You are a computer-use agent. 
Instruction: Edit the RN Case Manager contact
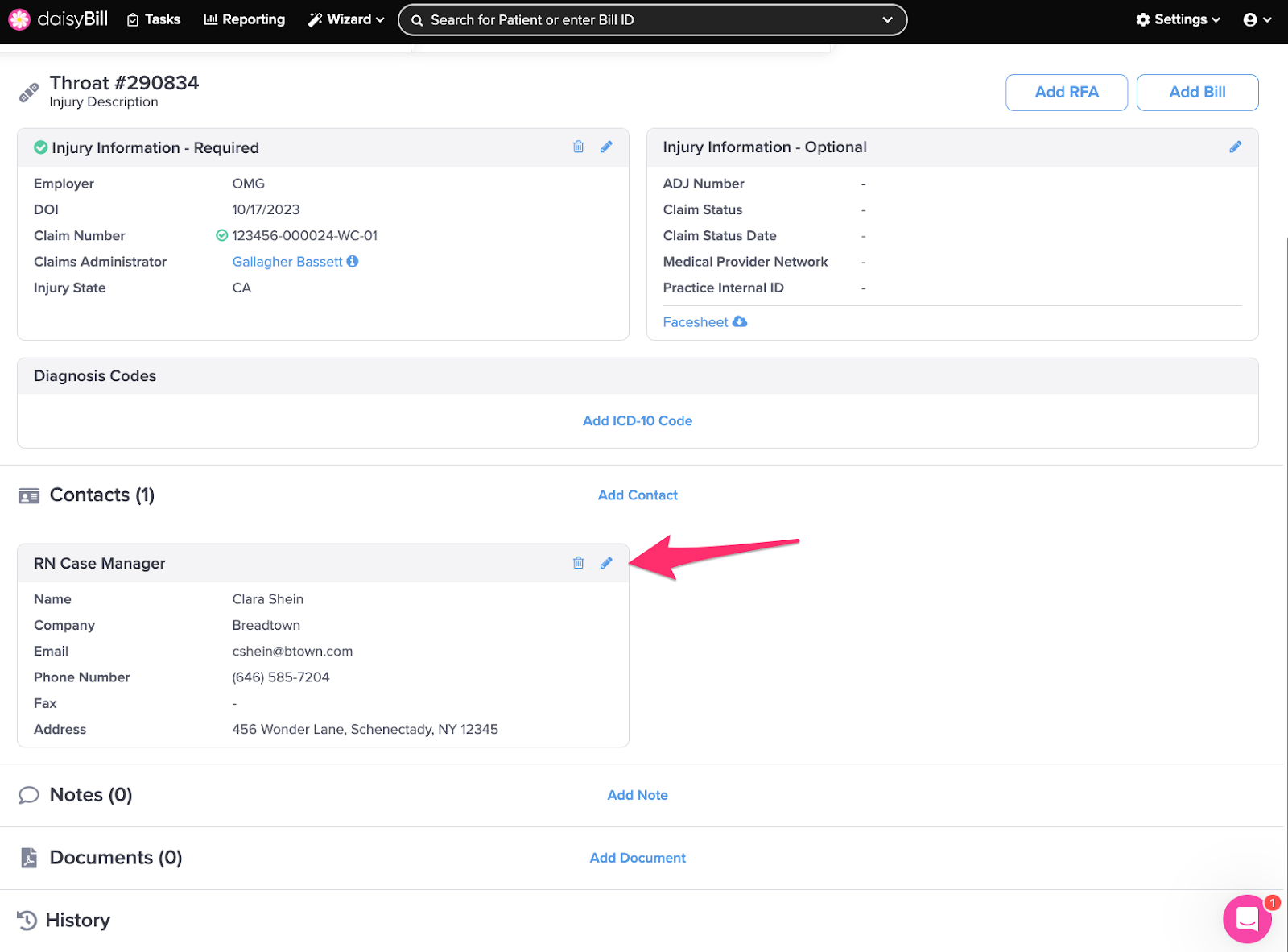pyautogui.click(x=606, y=563)
